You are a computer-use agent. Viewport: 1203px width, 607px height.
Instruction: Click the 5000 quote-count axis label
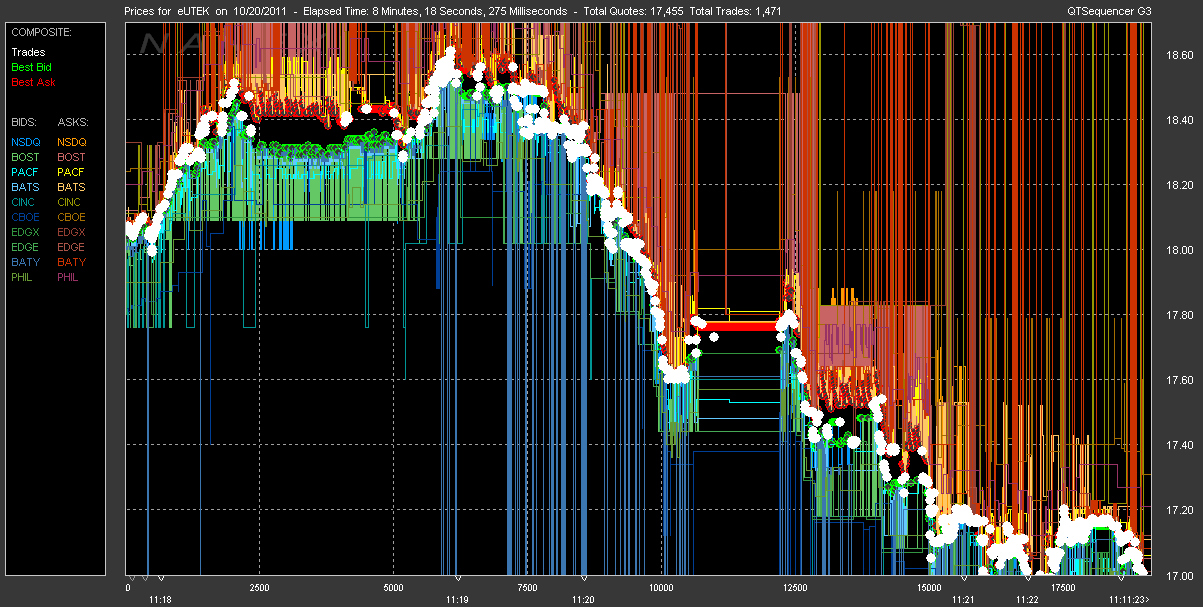[393, 588]
